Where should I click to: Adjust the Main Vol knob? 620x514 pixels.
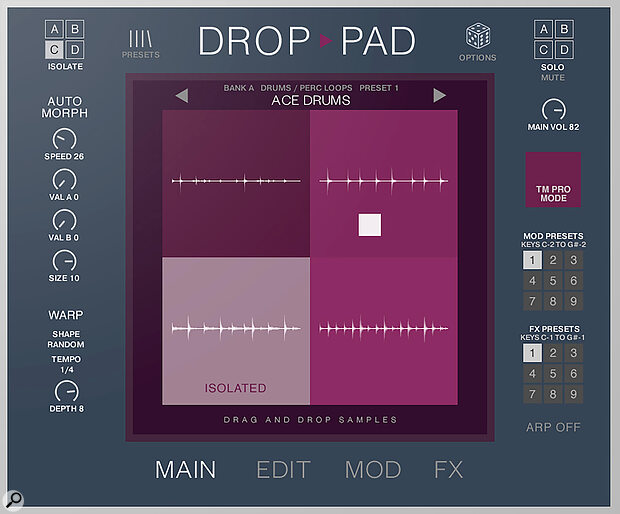coord(552,108)
